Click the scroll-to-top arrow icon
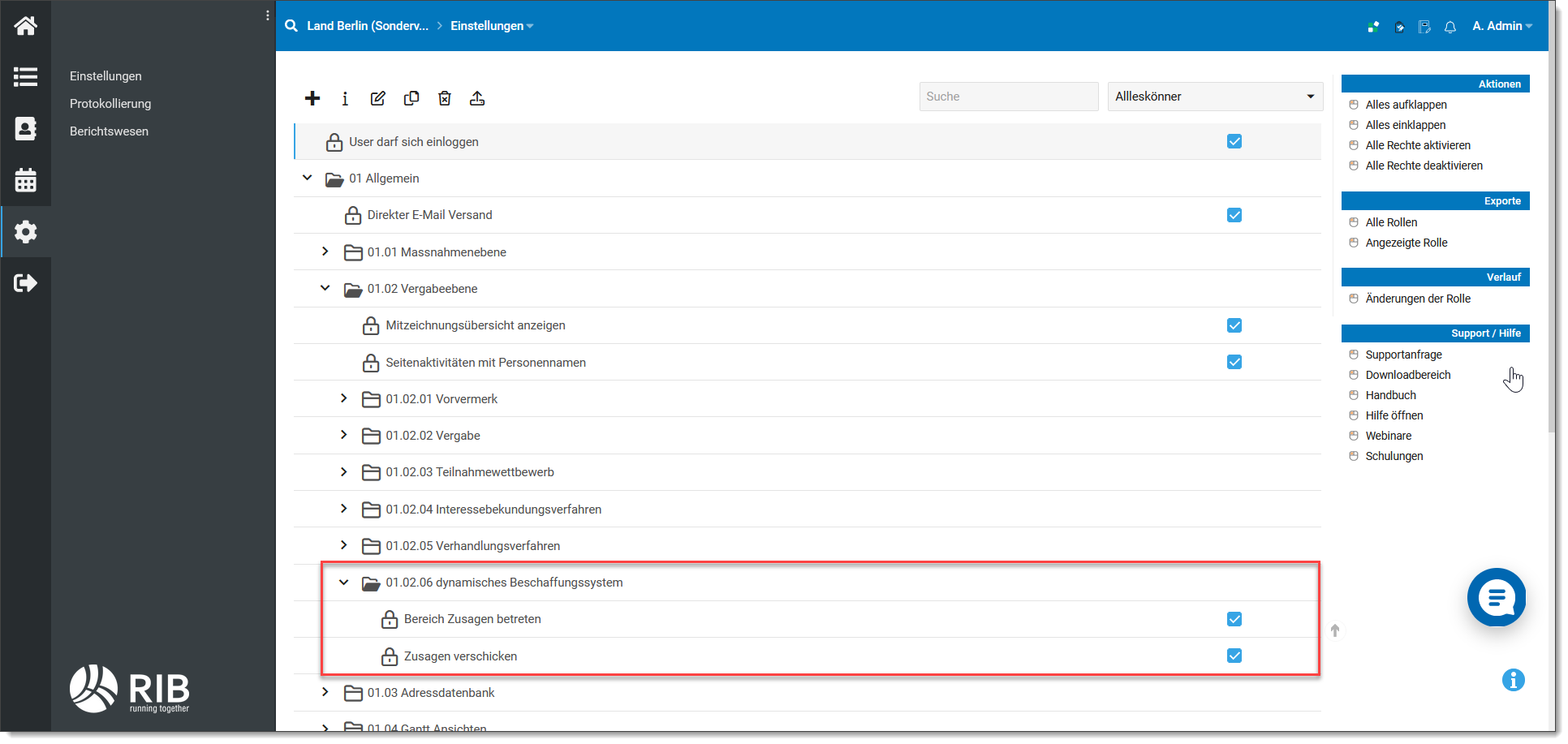Screen dimensions: 1568x744 tap(1335, 630)
